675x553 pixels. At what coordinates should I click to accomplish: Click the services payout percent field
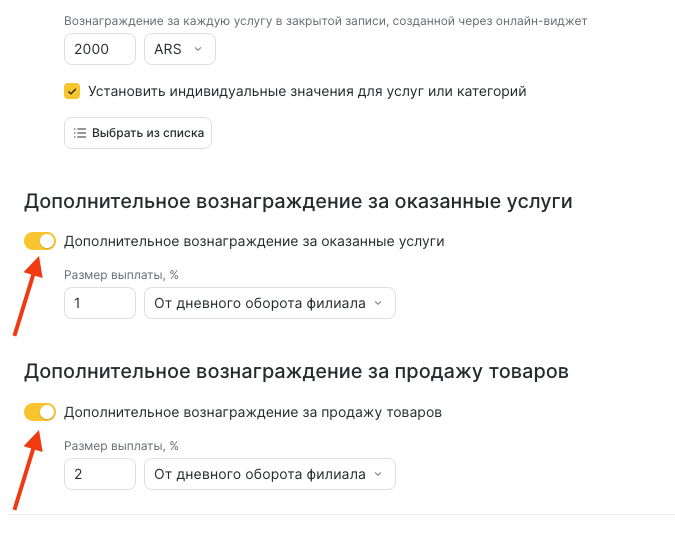pyautogui.click(x=99, y=303)
